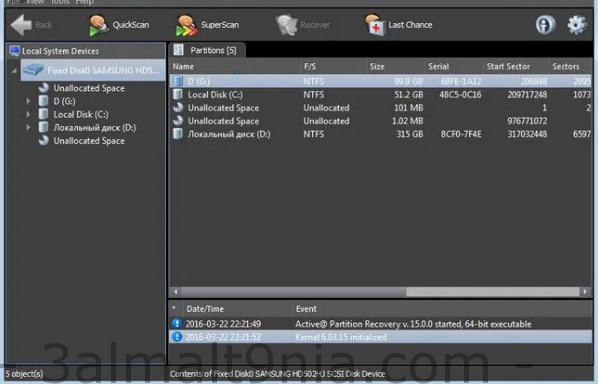Click the scroll right arrow
The width and height of the screenshot is (598, 384).
click(x=585, y=292)
